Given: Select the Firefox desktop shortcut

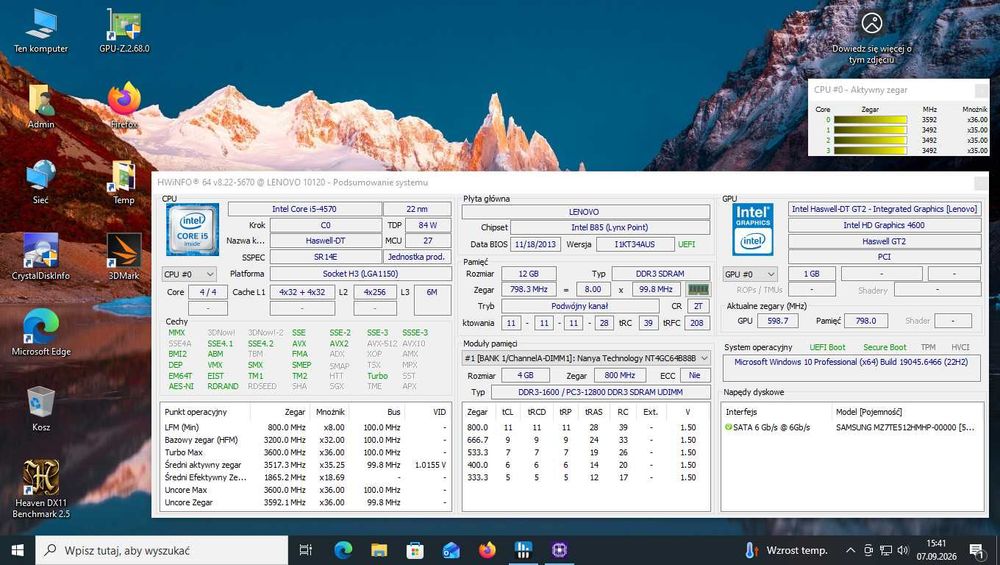Looking at the screenshot, I should (124, 106).
